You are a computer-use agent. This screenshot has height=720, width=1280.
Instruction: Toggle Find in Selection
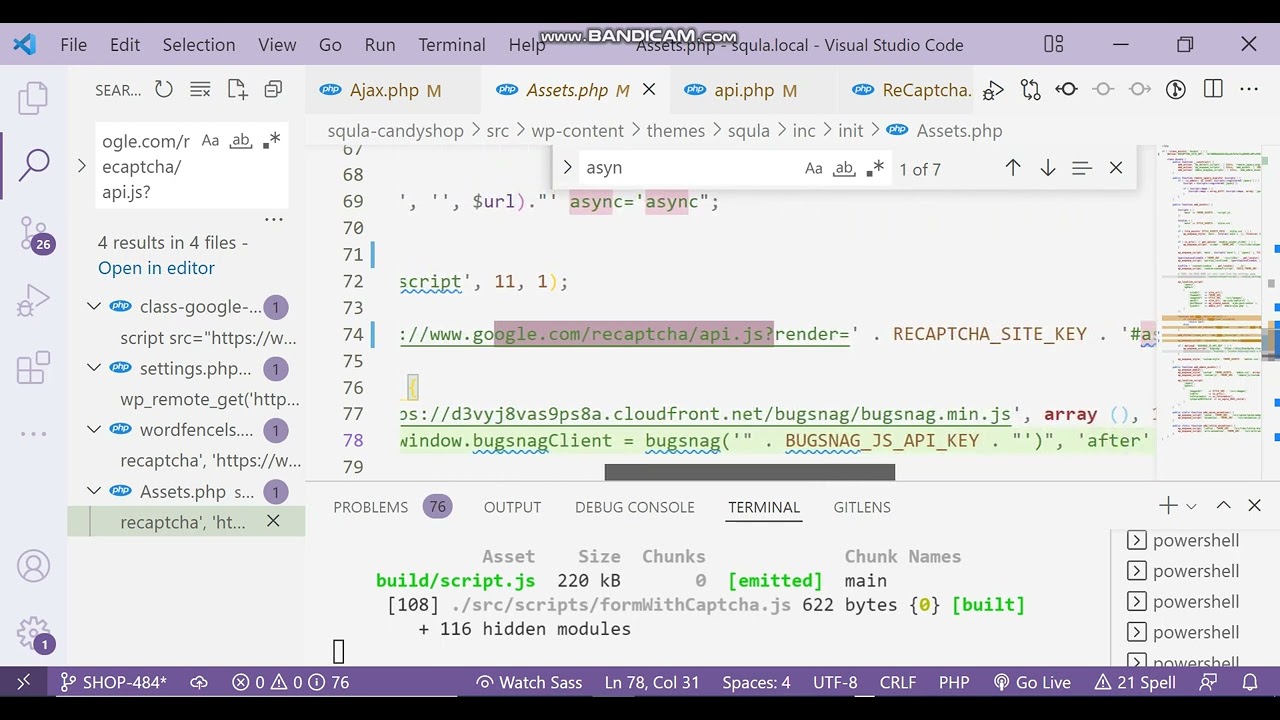pos(1081,168)
